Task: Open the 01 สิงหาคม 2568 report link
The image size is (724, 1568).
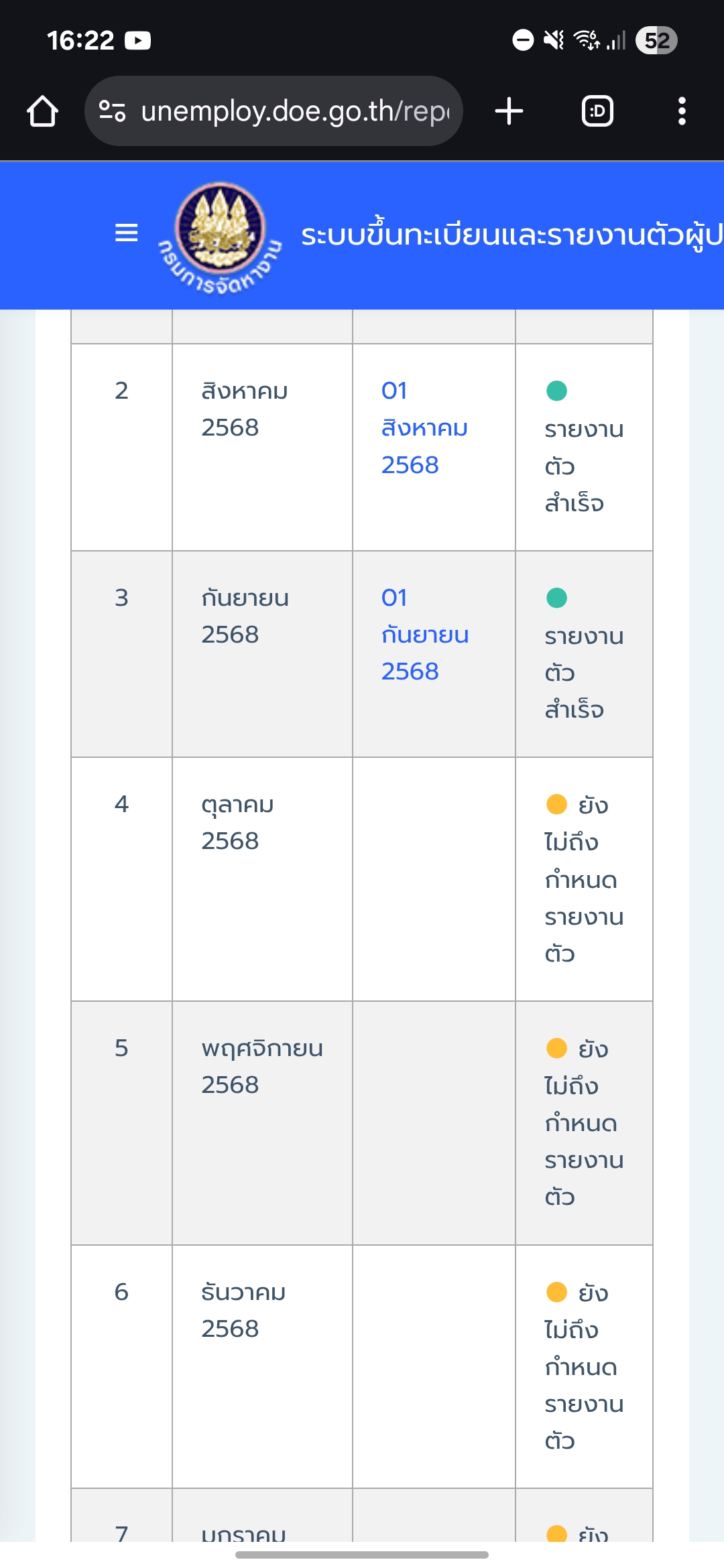Action: pos(424,428)
